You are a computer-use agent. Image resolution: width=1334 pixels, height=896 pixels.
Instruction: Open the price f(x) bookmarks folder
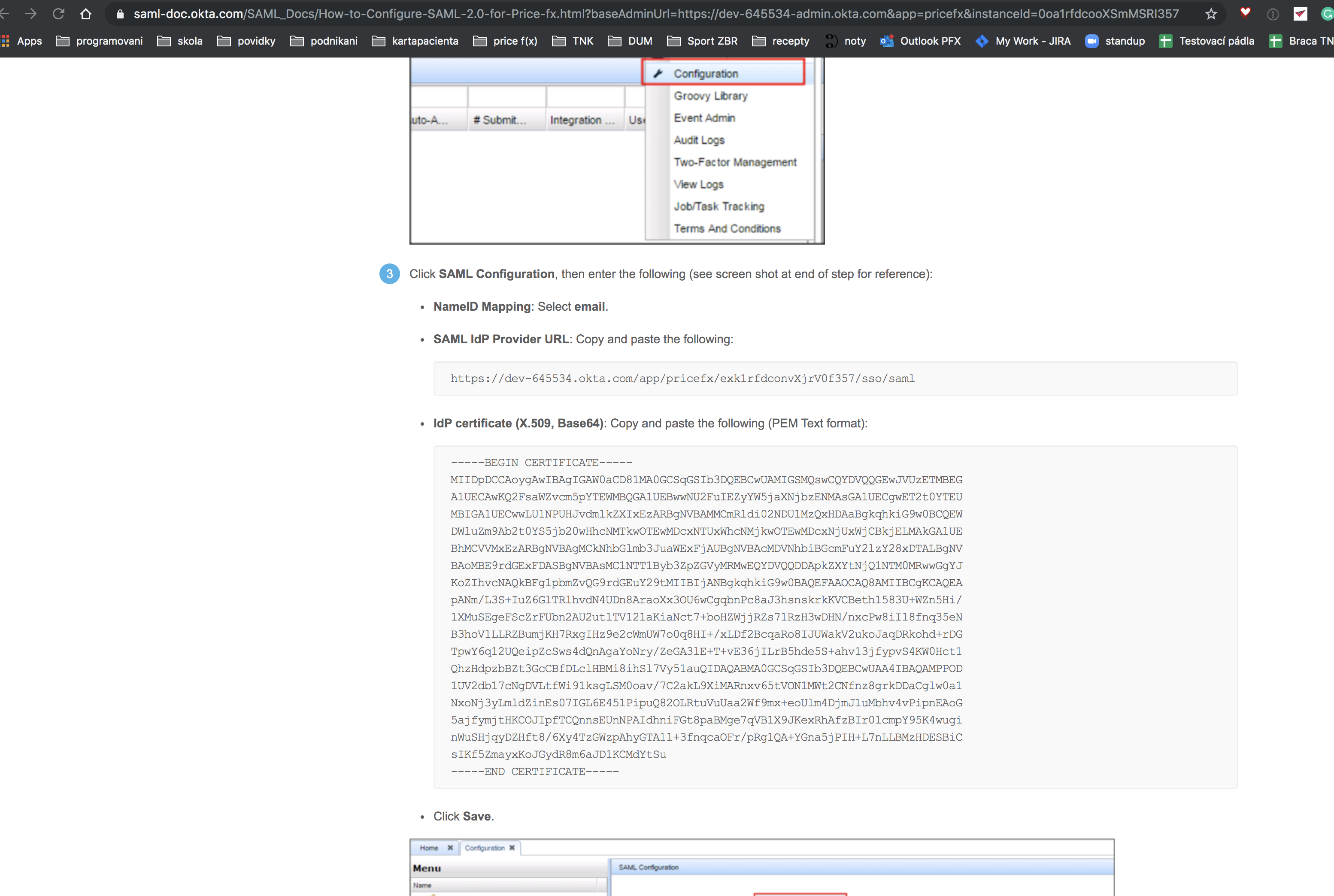(x=505, y=41)
